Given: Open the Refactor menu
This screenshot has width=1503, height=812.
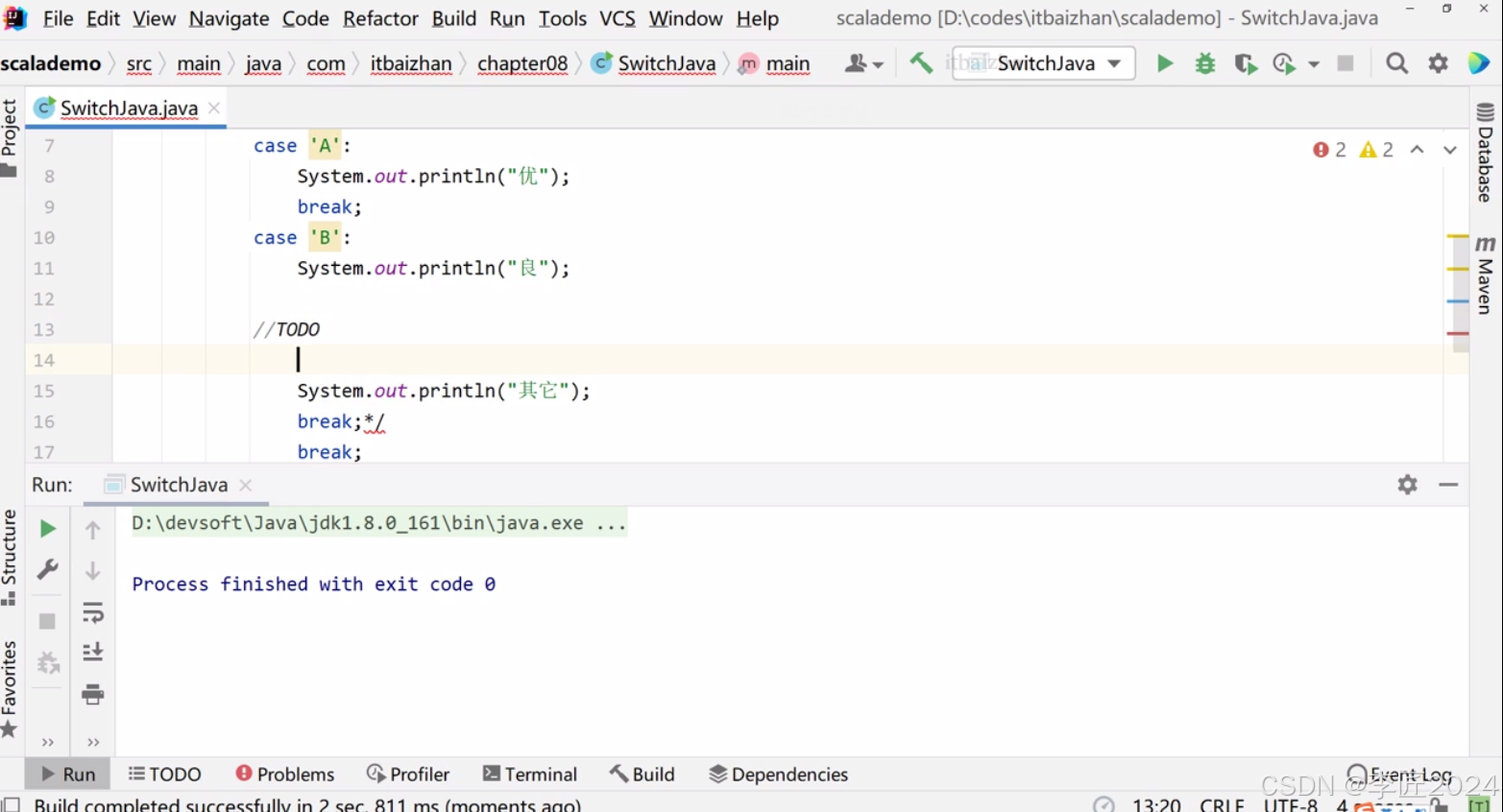Looking at the screenshot, I should (380, 18).
